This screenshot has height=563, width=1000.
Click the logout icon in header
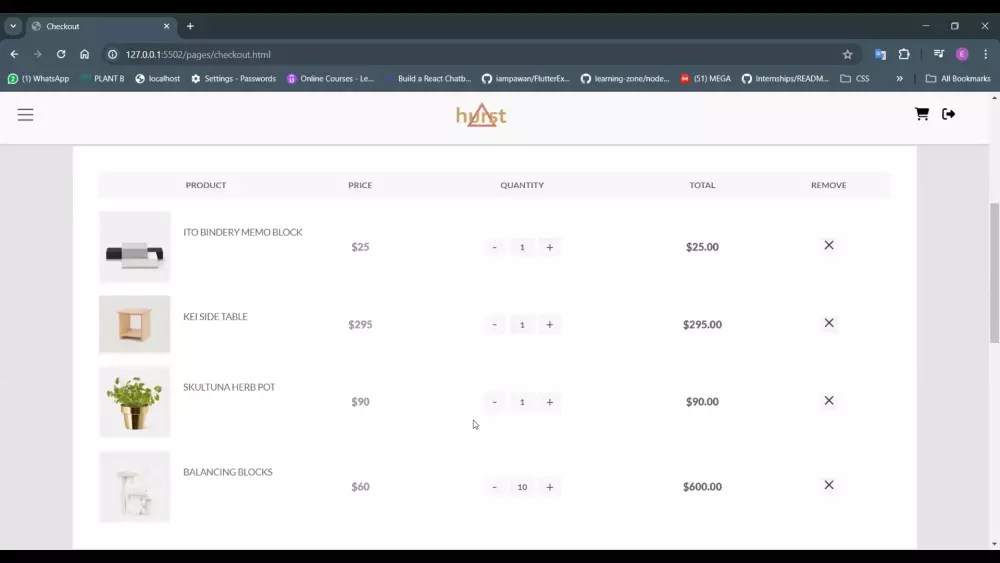click(x=948, y=113)
